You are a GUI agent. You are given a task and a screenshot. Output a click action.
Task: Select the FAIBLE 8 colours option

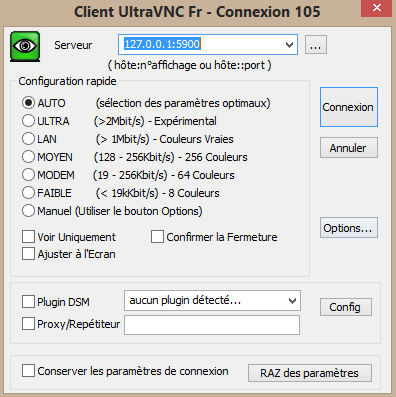pyautogui.click(x=28, y=193)
